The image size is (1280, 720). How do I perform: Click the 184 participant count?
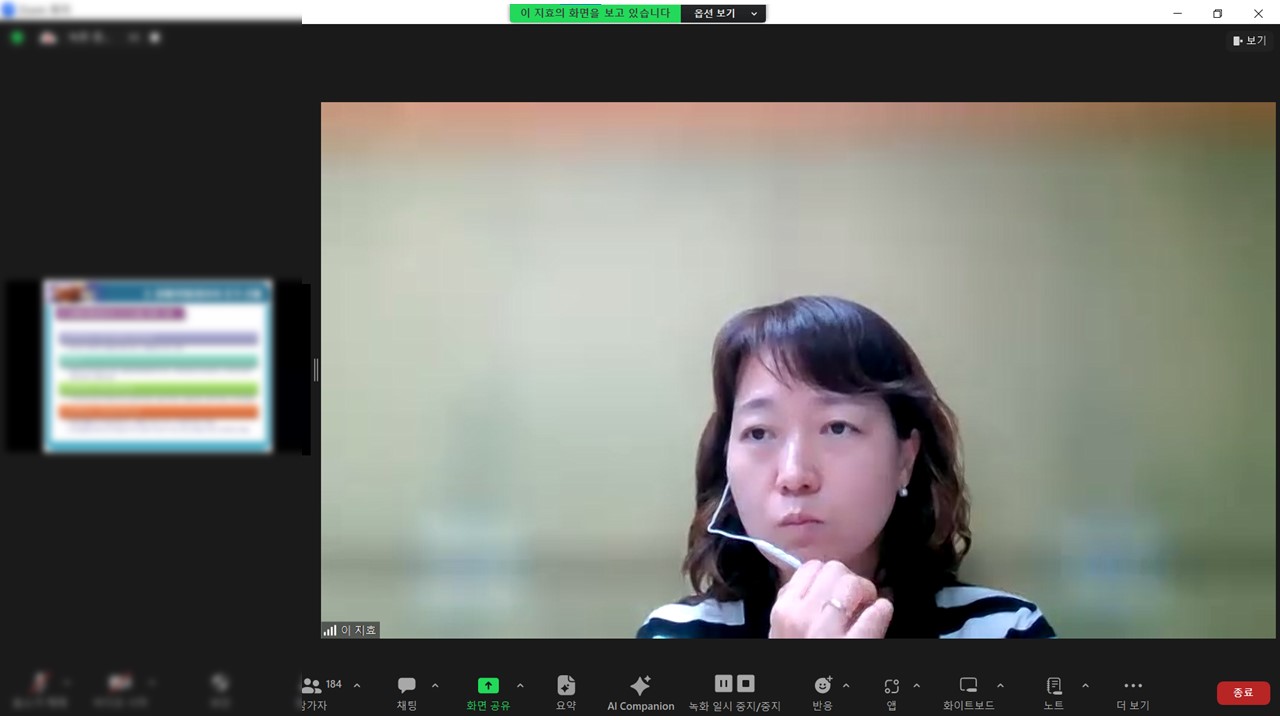coord(333,684)
